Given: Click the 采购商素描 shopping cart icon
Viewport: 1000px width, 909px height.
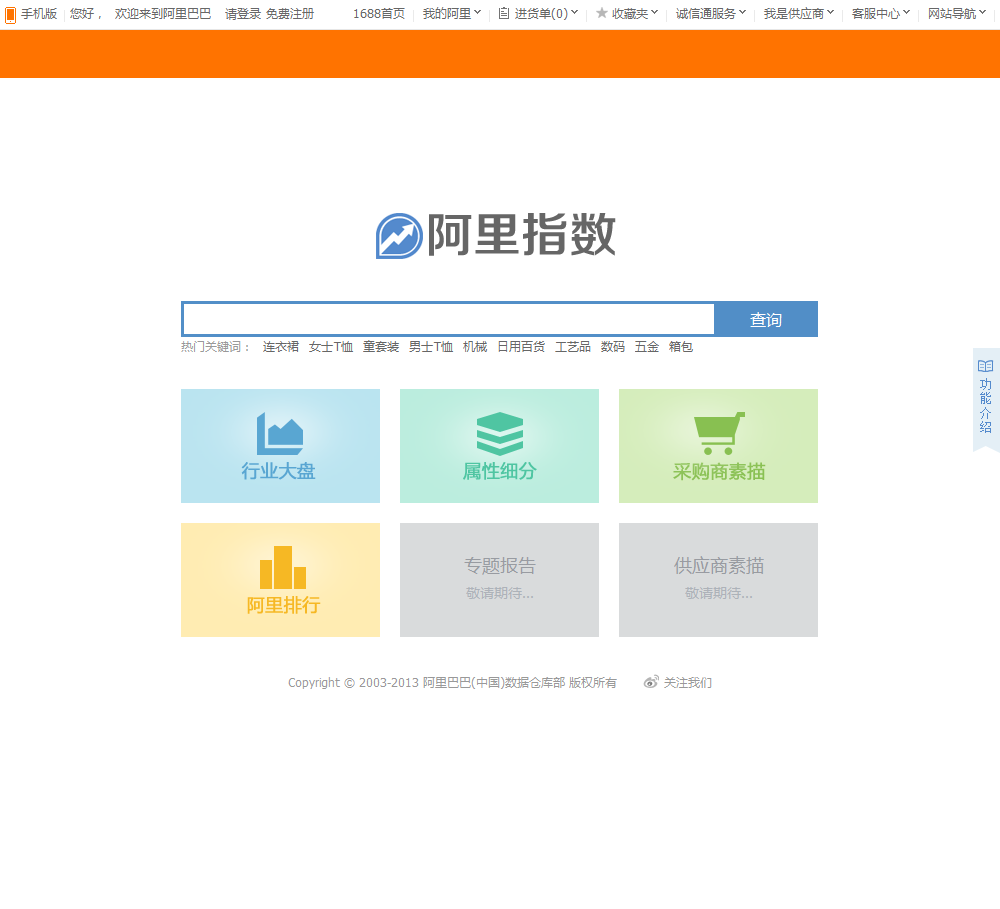Looking at the screenshot, I should tap(719, 433).
